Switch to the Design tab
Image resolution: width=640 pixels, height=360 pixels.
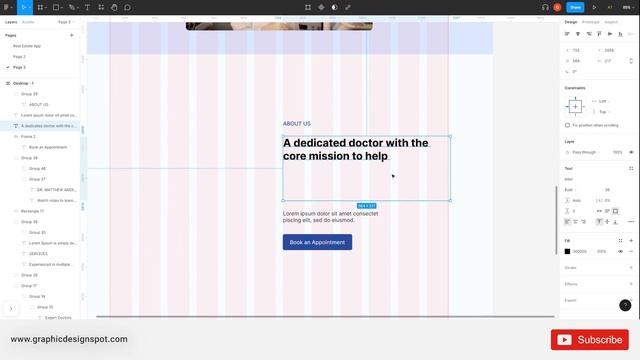[571, 22]
